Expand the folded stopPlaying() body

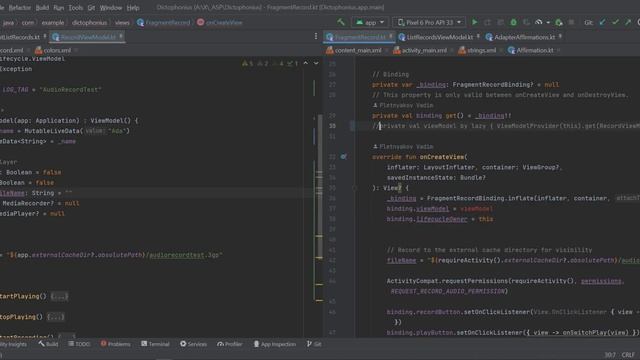pyautogui.click(x=56, y=317)
